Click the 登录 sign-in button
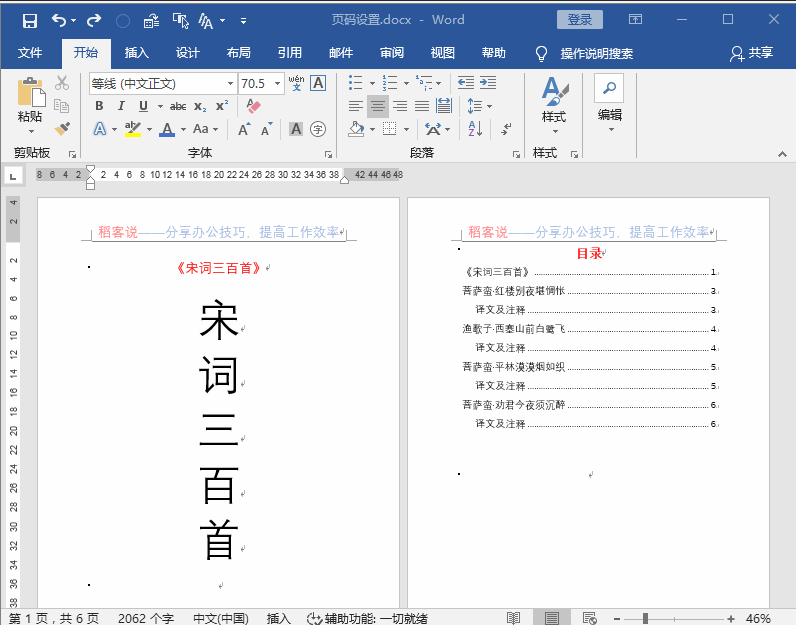 (x=580, y=20)
